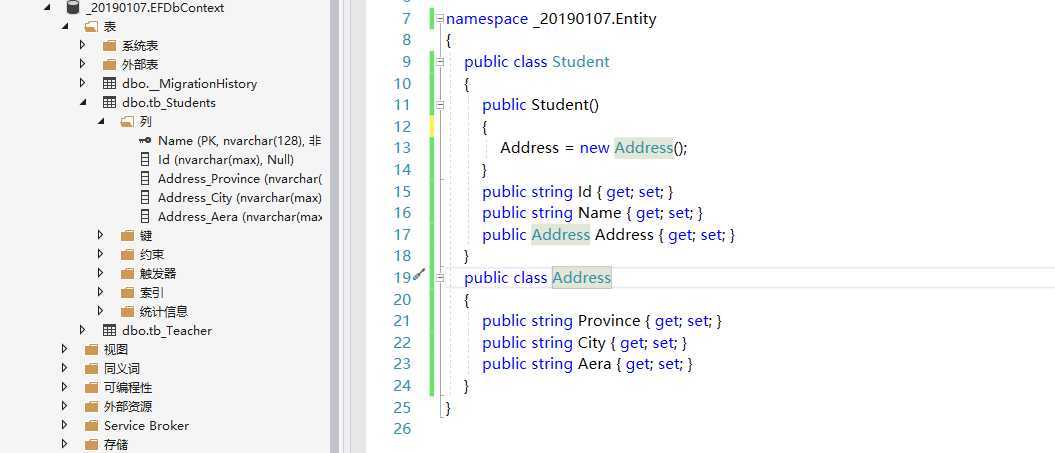Click the Address class name on line 19
The image size is (1055, 453).
point(582,277)
